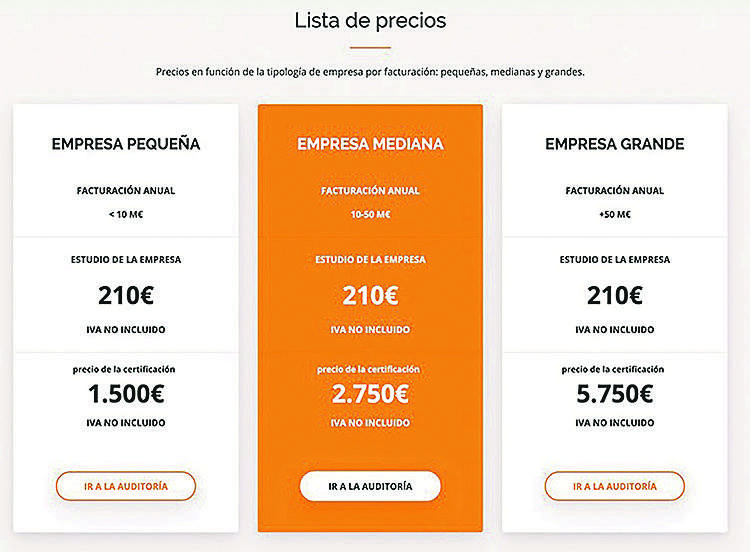Click the '10-50 M€' billing range
This screenshot has width=750, height=552.
coord(370,214)
